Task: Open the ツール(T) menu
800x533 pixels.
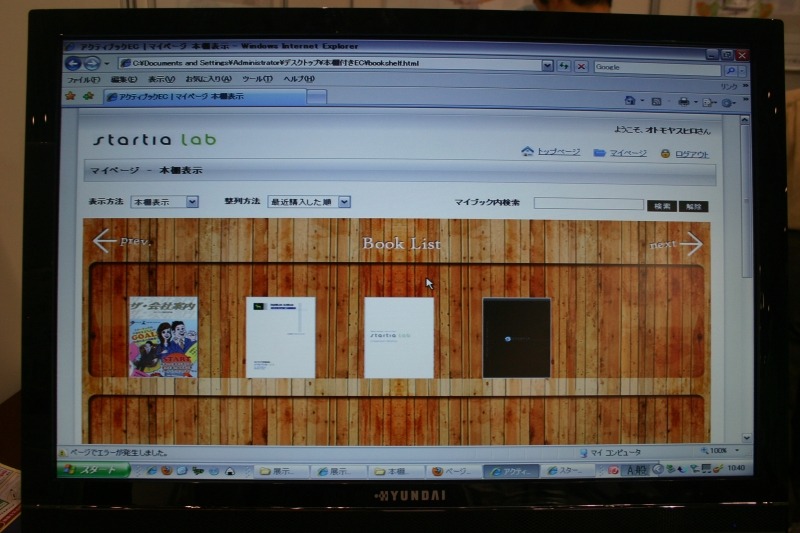Action: click(257, 79)
